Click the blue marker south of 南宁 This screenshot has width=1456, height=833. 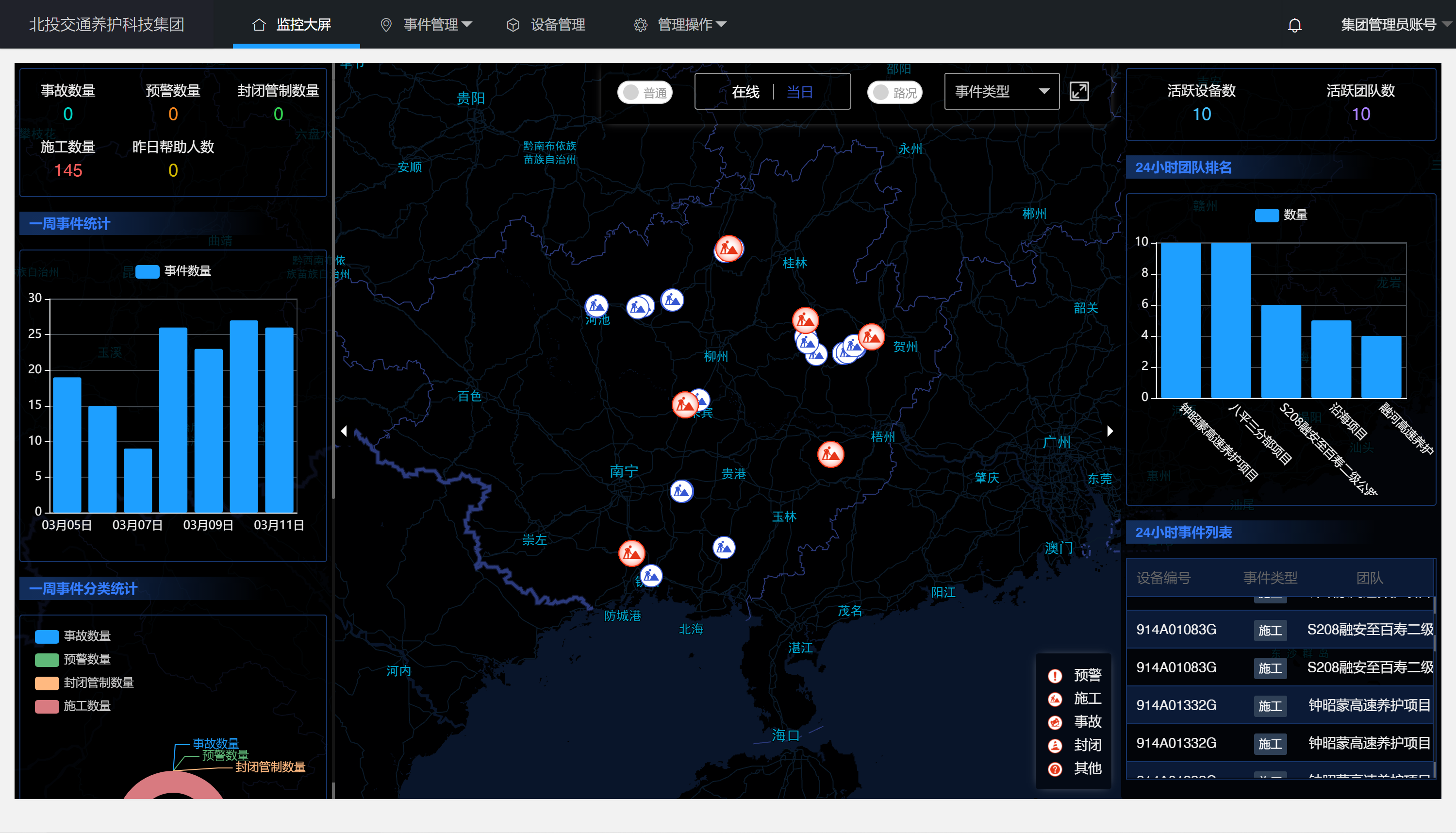pyautogui.click(x=681, y=491)
